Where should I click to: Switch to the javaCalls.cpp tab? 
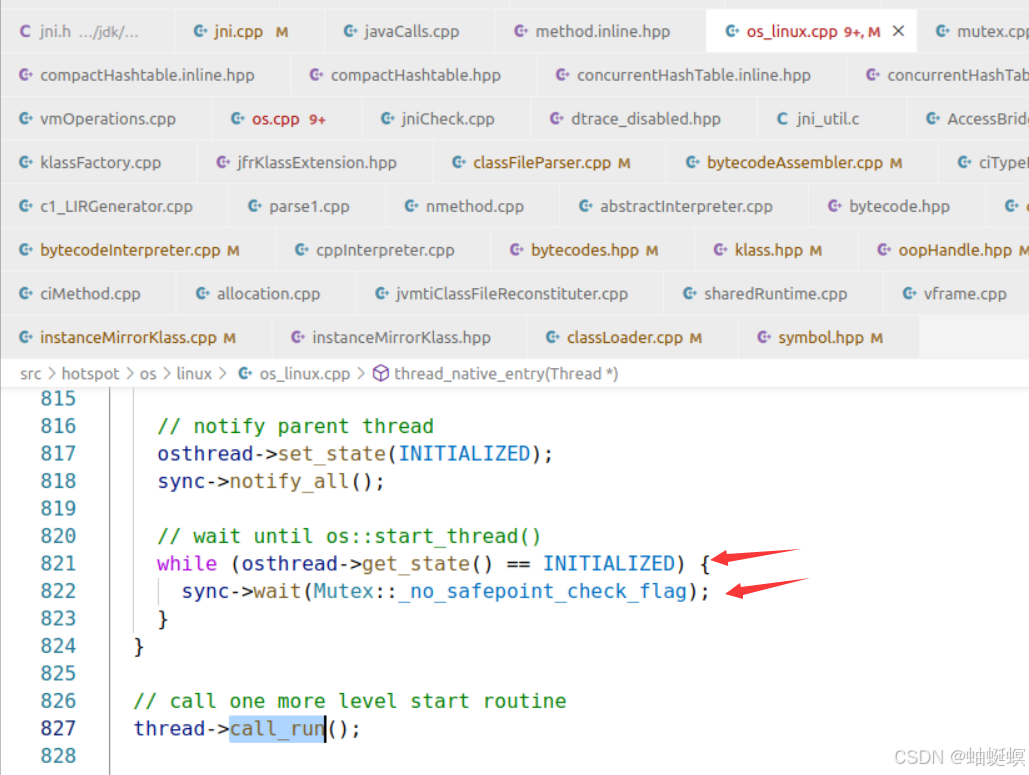(x=410, y=31)
